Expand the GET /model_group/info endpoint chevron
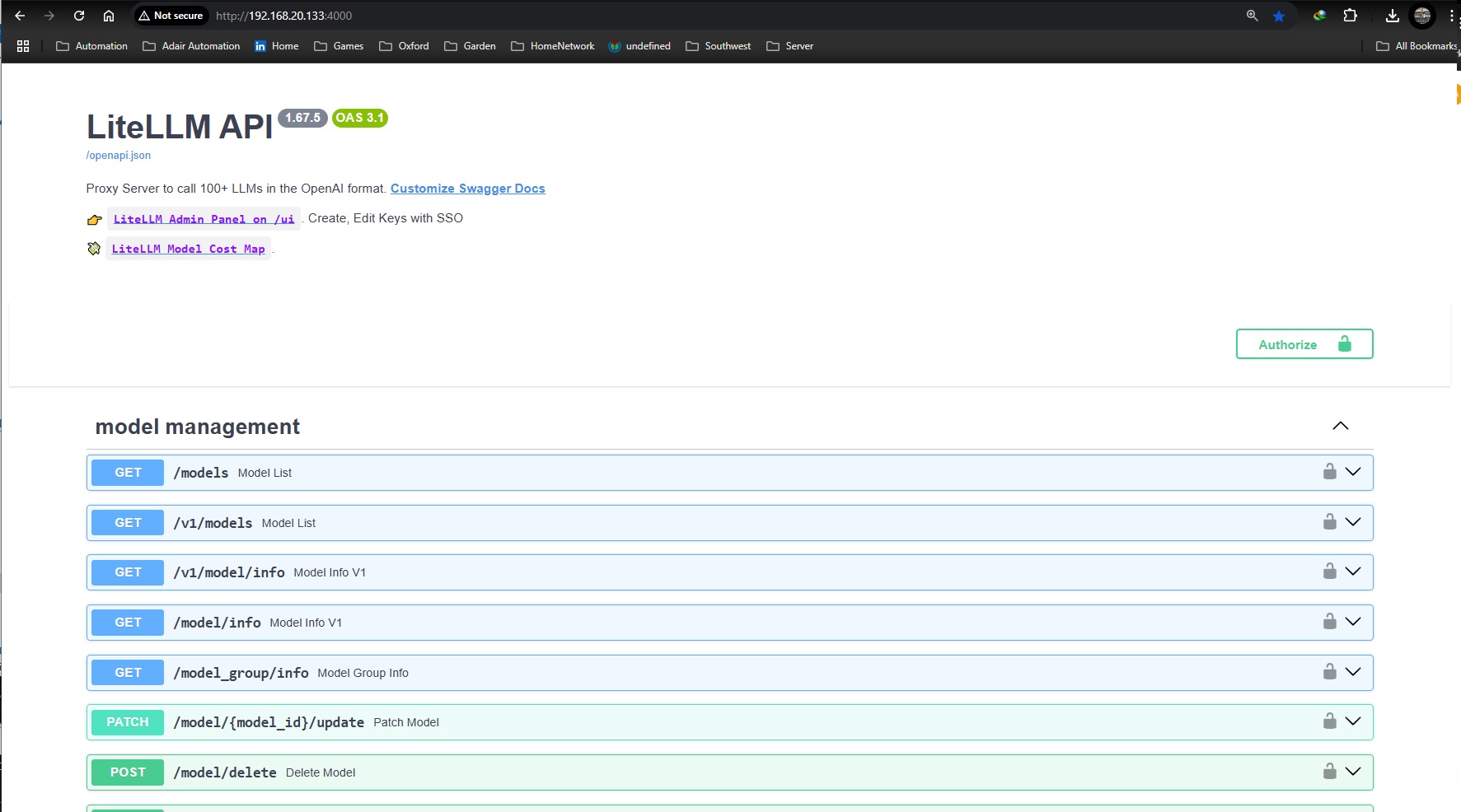 [1353, 672]
